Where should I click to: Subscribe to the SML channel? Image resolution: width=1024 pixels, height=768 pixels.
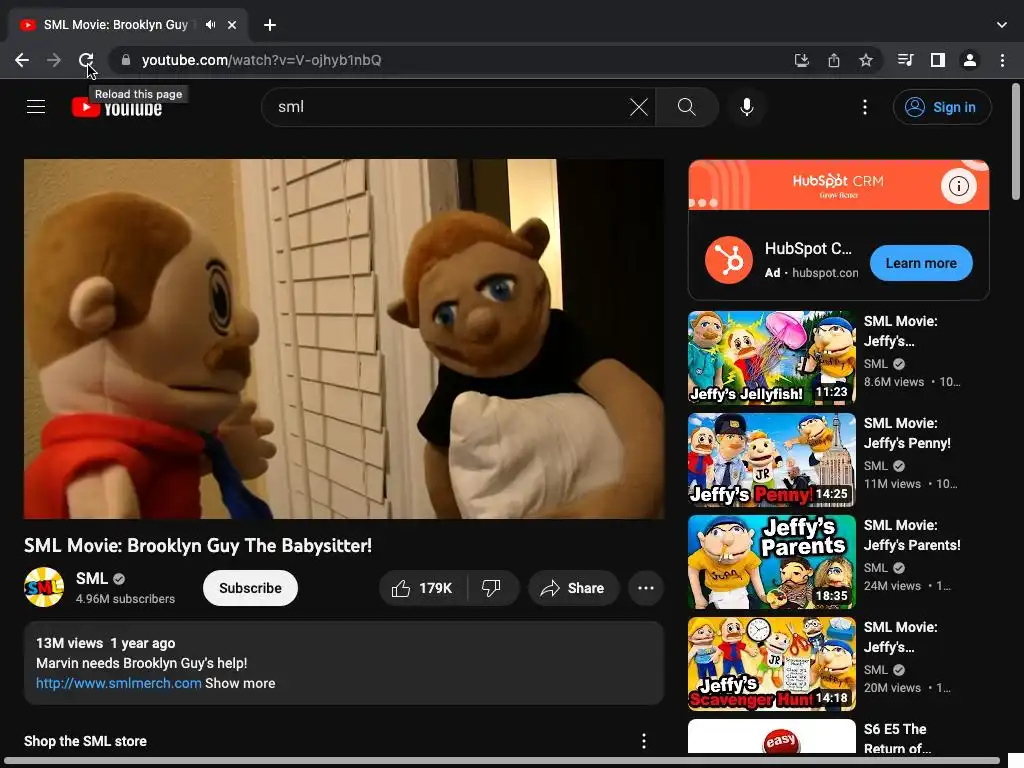click(x=250, y=588)
